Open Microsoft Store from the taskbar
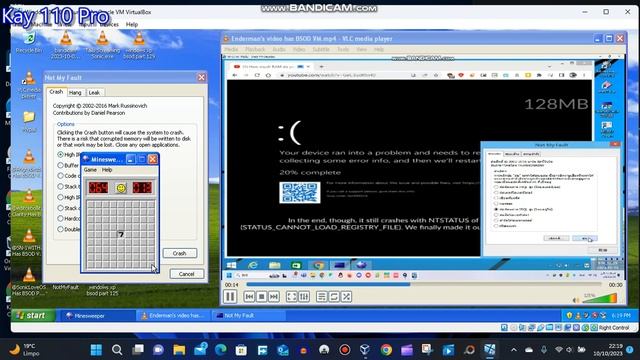Image resolution: width=640 pixels, height=360 pixels. pyautogui.click(x=241, y=350)
